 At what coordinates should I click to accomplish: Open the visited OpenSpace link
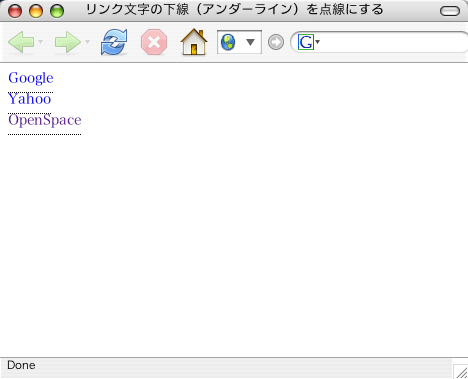point(45,120)
